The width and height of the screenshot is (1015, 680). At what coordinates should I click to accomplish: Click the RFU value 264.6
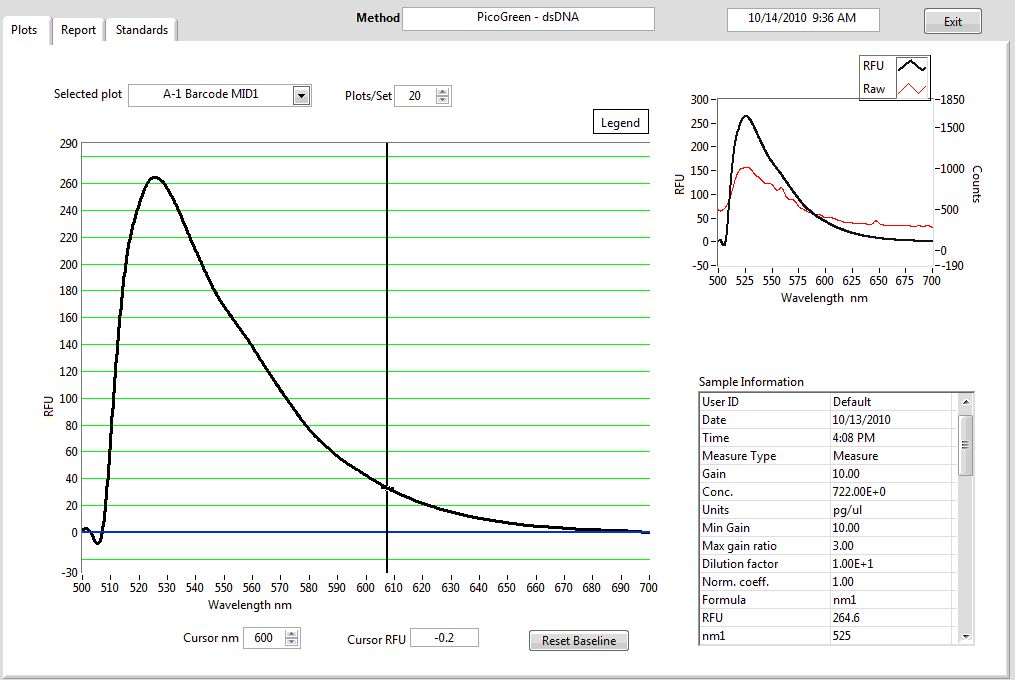(x=846, y=618)
